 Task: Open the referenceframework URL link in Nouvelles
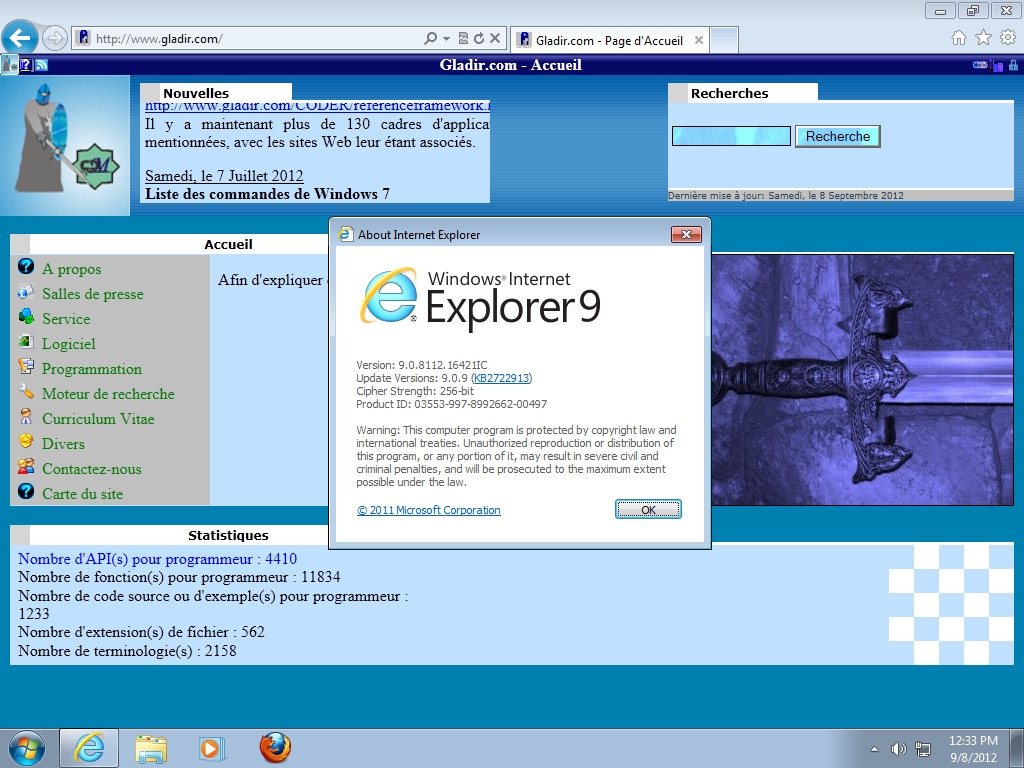tap(317, 106)
